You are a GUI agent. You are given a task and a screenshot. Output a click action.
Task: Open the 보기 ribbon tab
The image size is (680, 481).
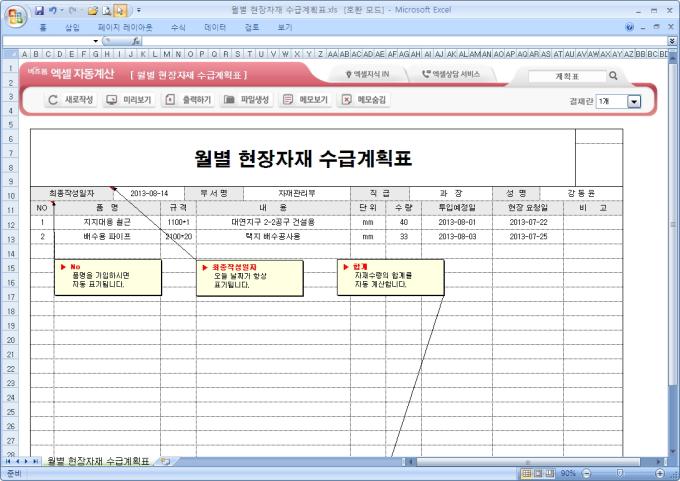coord(285,27)
